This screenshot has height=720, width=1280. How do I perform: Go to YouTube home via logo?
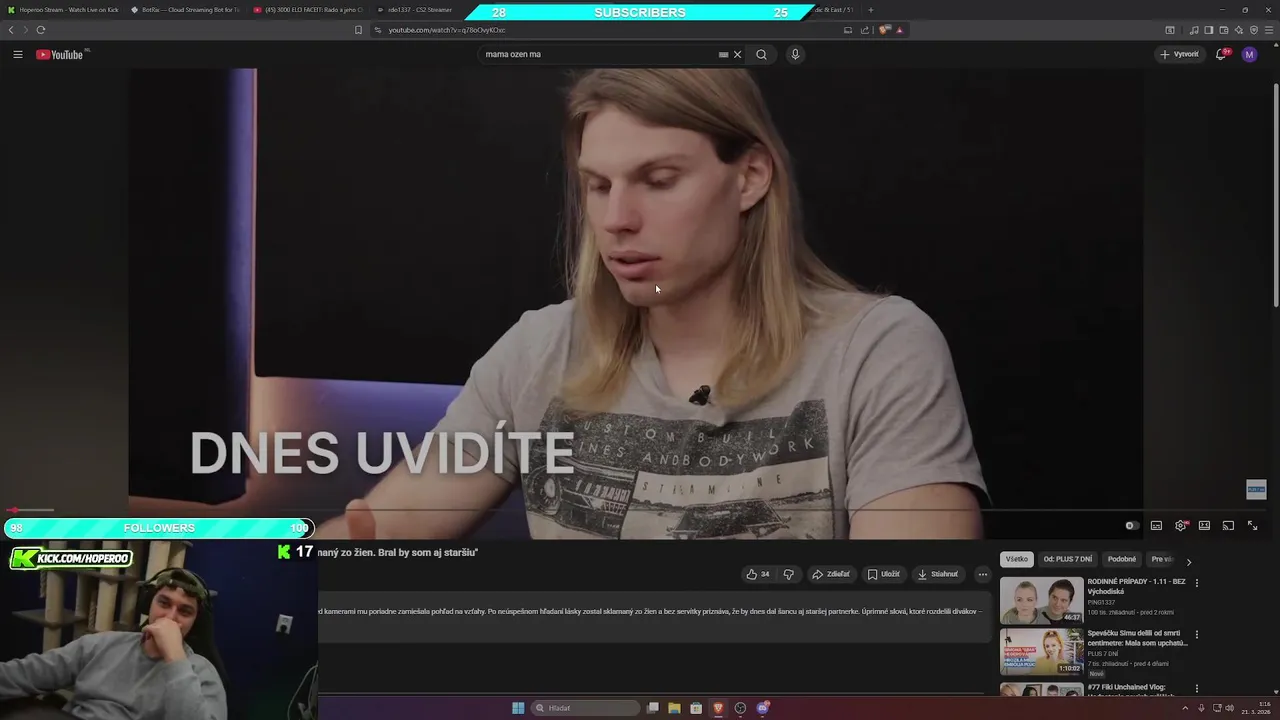(60, 54)
